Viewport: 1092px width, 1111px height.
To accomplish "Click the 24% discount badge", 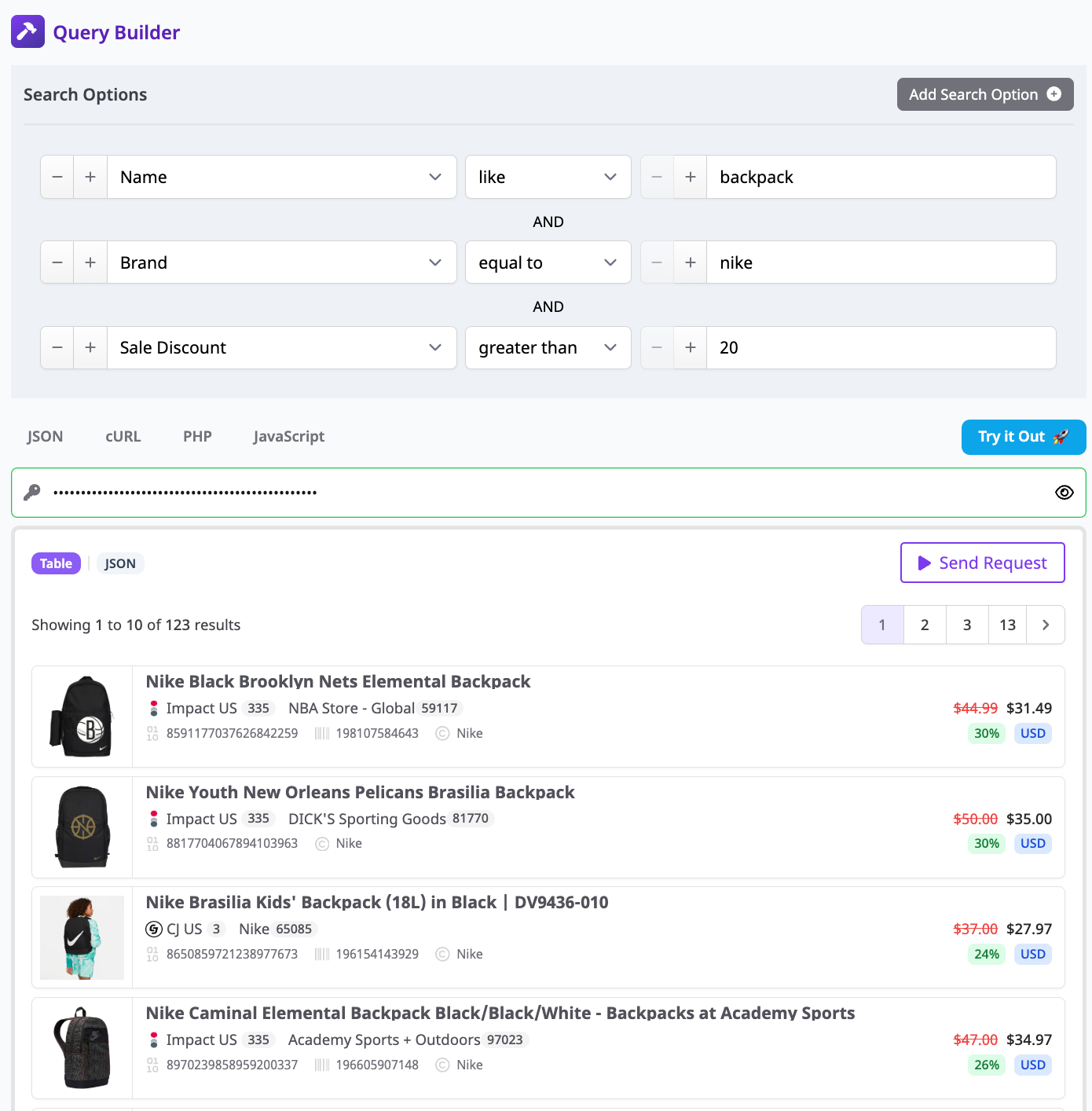I will [x=987, y=954].
